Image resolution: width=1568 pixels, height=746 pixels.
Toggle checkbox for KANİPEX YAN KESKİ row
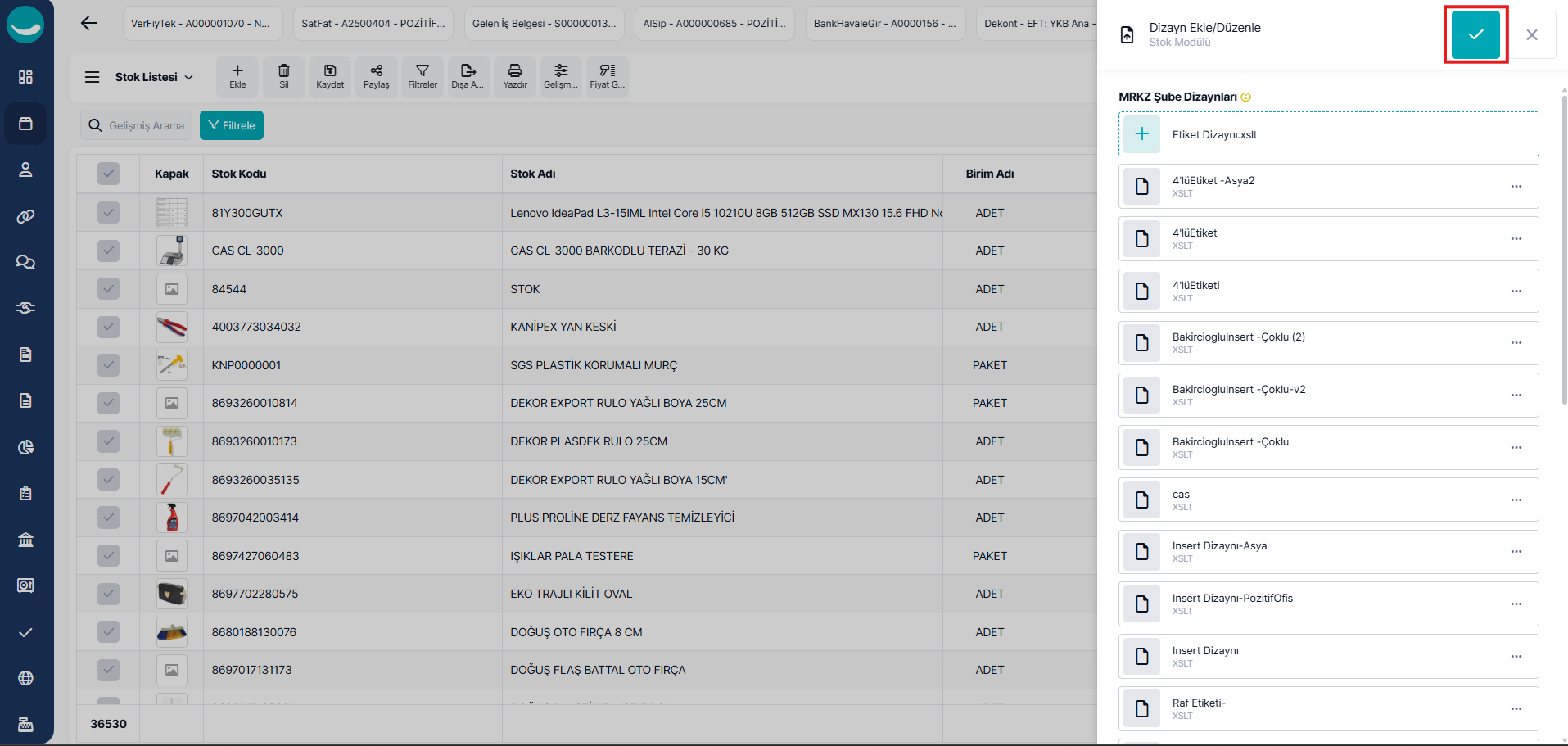pyautogui.click(x=108, y=328)
